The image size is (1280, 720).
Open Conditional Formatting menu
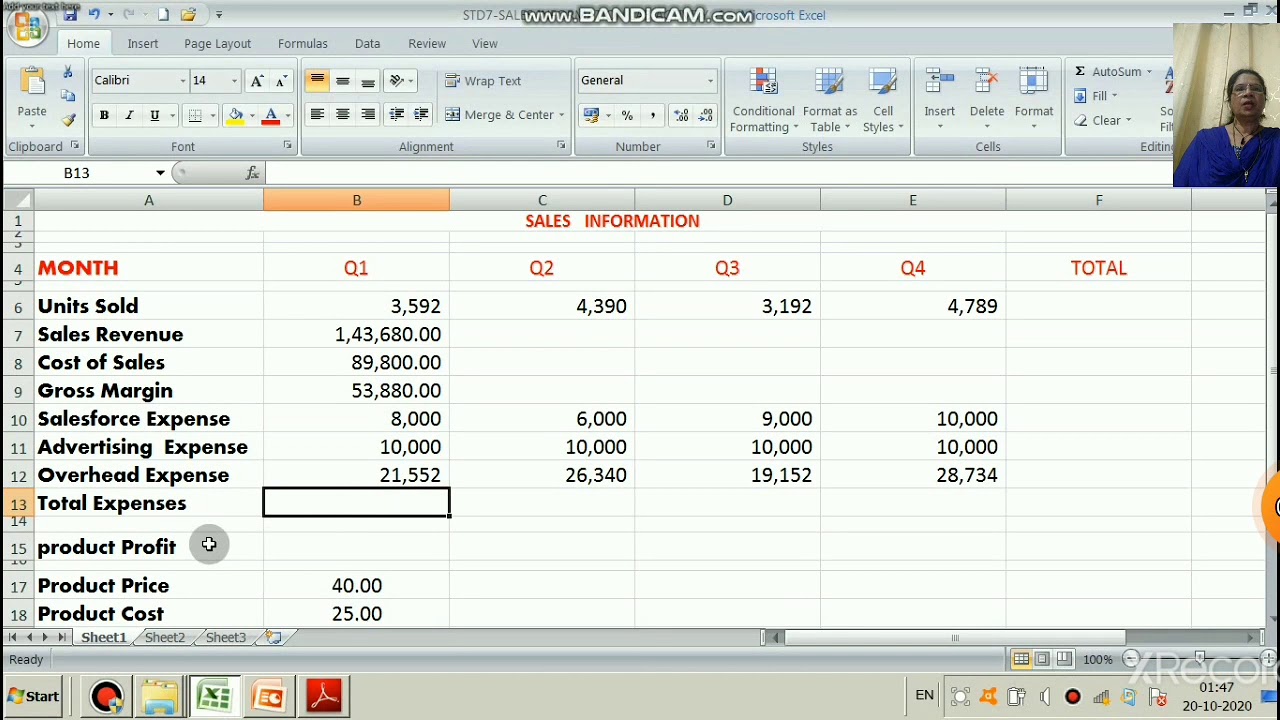pyautogui.click(x=763, y=100)
